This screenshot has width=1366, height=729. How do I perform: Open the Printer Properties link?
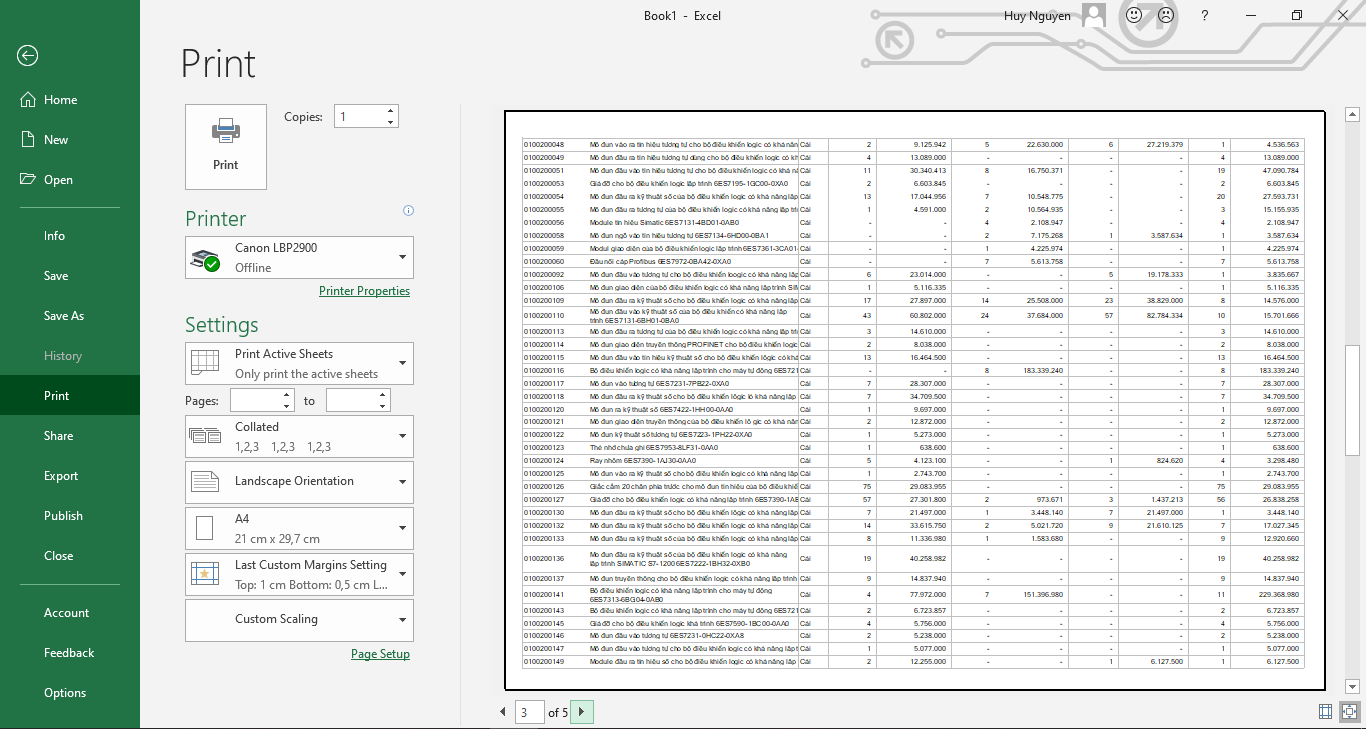(x=364, y=291)
